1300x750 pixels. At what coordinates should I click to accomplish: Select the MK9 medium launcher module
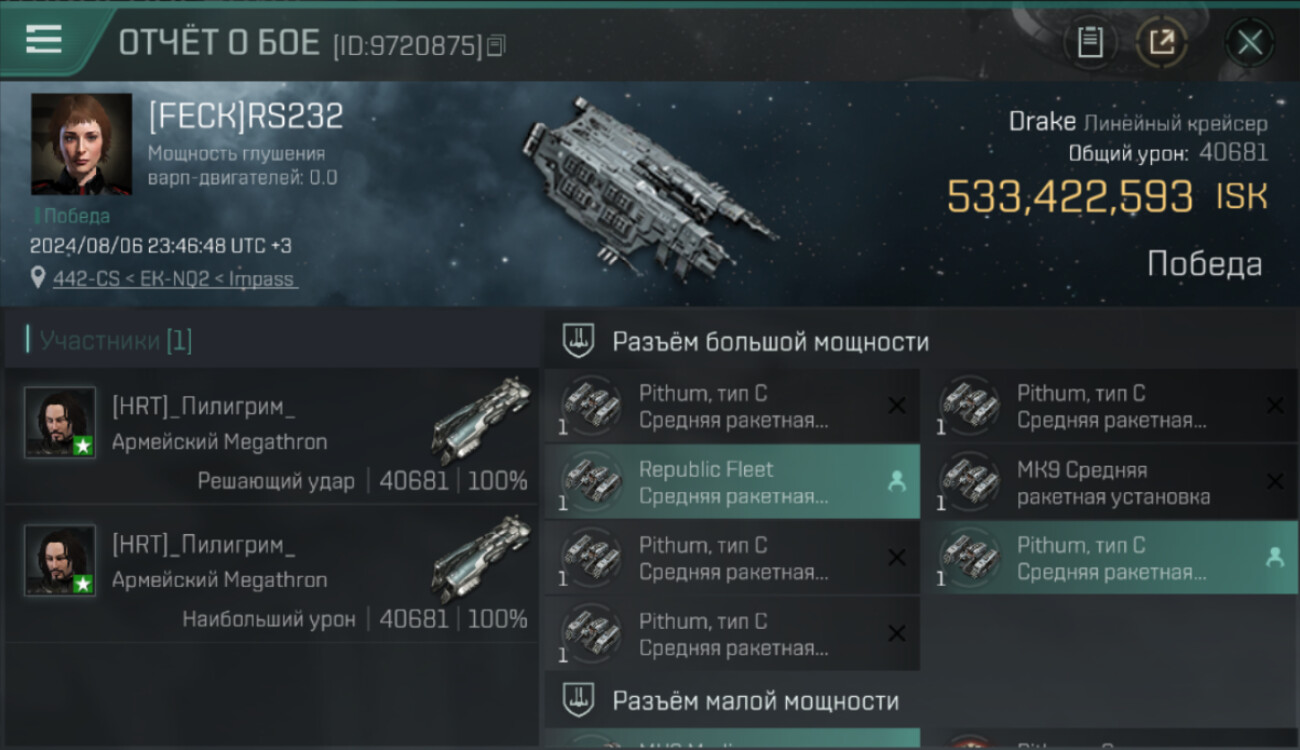tap(1109, 482)
